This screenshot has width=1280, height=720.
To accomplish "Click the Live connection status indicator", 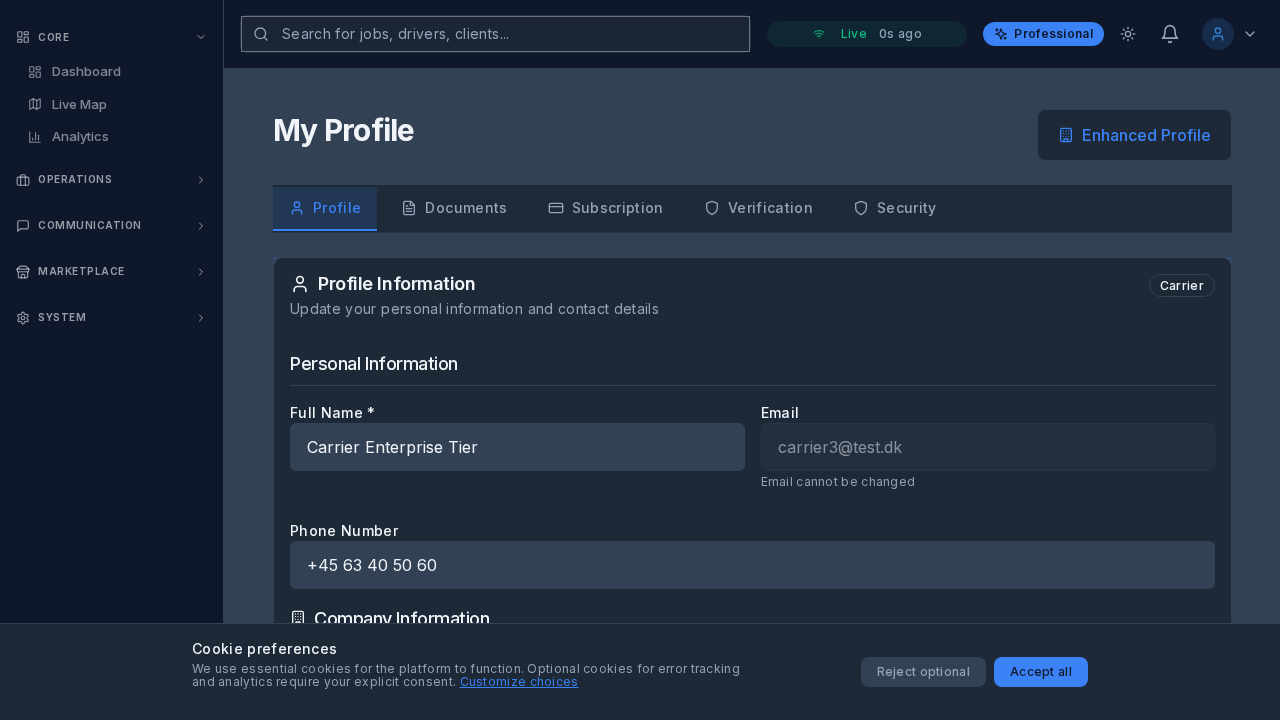I will click(866, 34).
